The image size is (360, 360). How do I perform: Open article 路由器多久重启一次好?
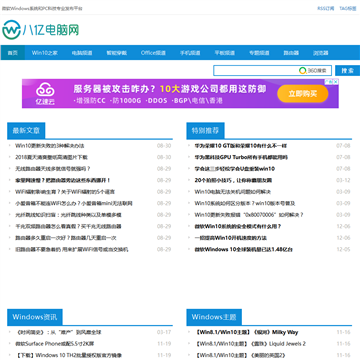point(66,238)
